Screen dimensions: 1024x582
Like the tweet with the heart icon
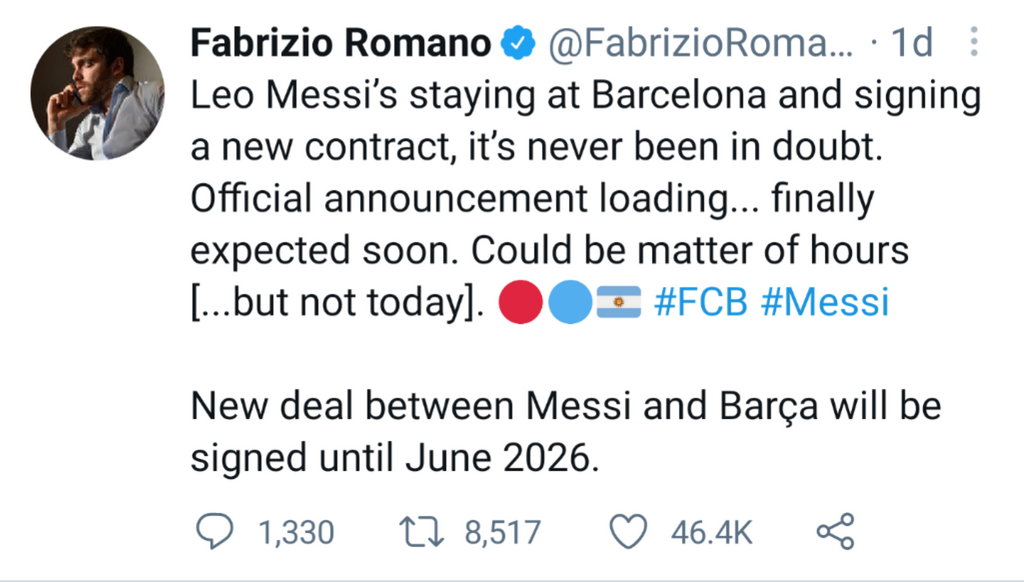(628, 531)
